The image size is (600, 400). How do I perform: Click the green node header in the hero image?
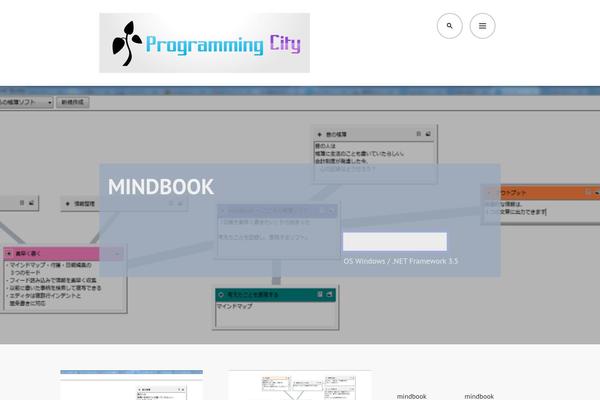tap(276, 294)
